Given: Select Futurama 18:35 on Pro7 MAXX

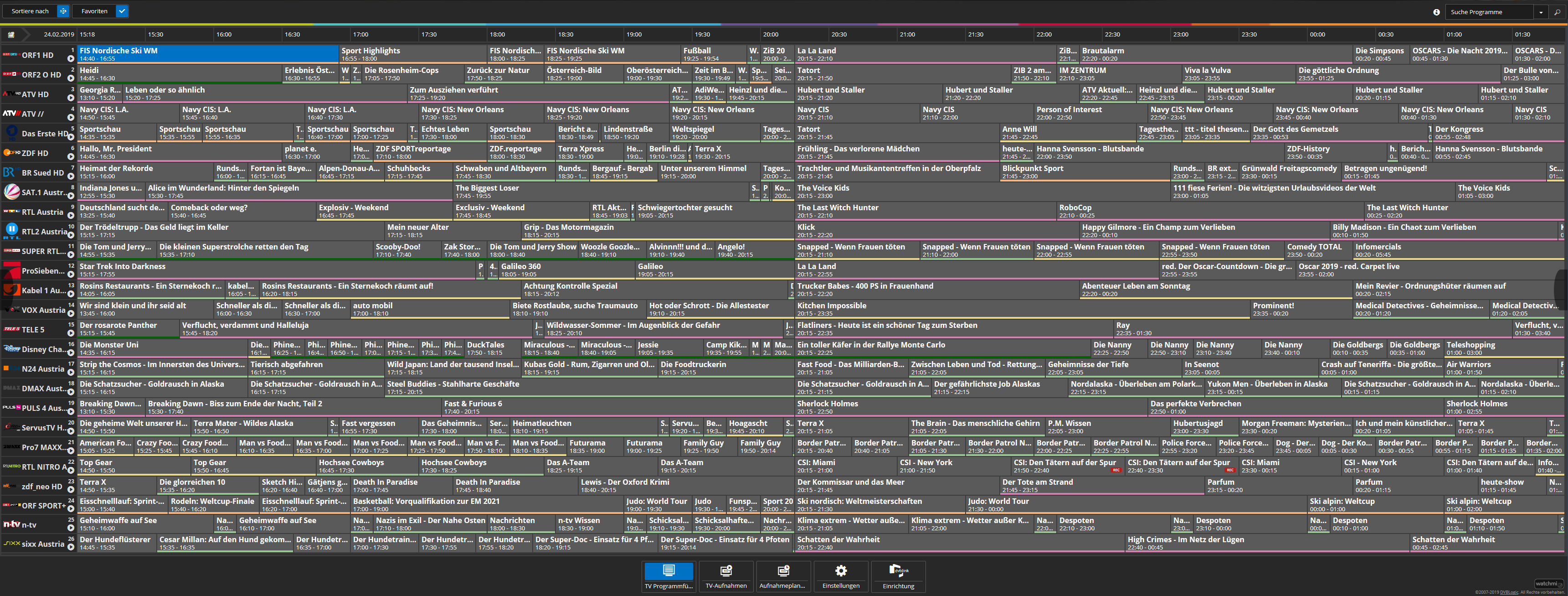Looking at the screenshot, I should tap(595, 447).
